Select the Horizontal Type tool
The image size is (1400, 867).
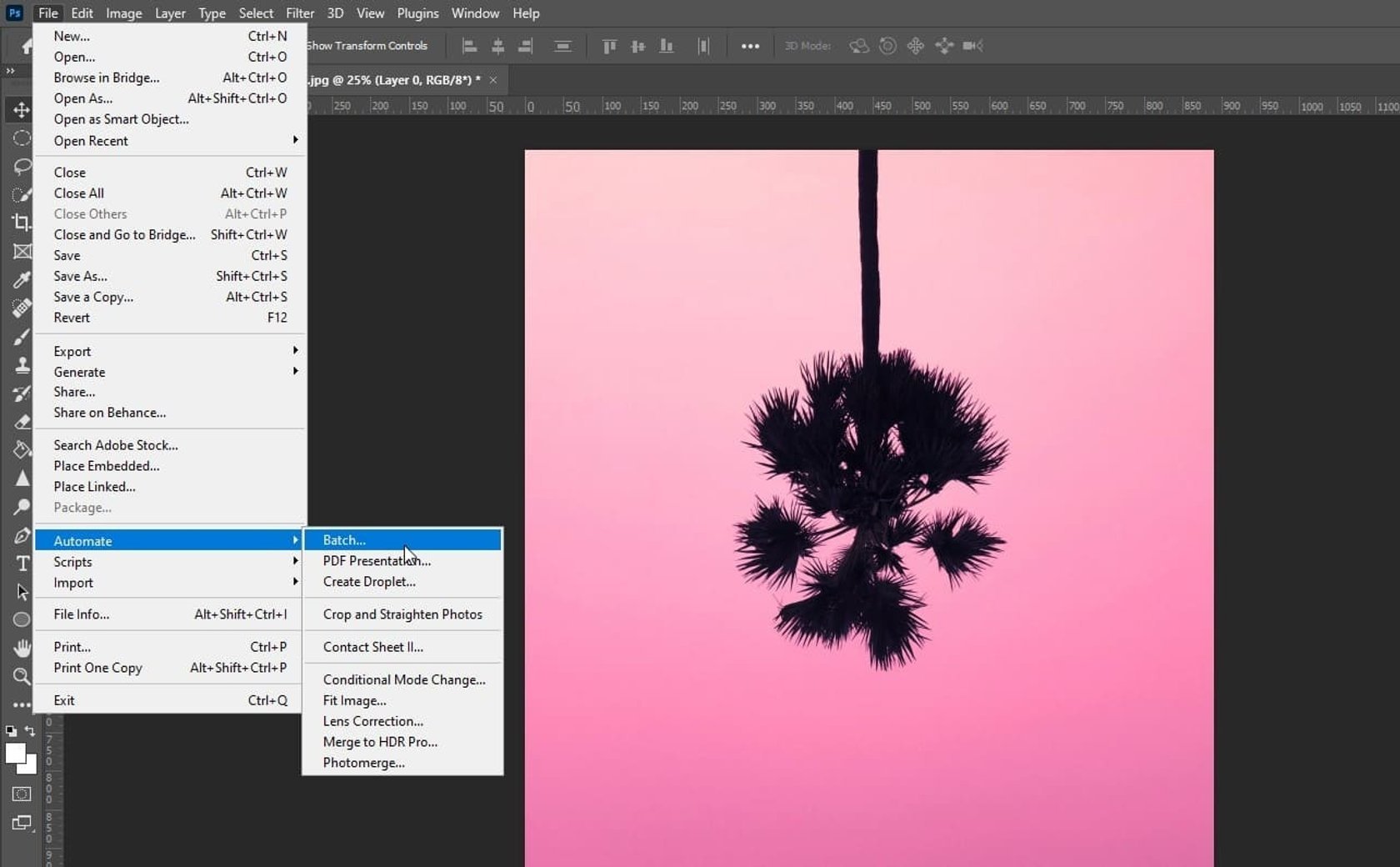tap(21, 563)
